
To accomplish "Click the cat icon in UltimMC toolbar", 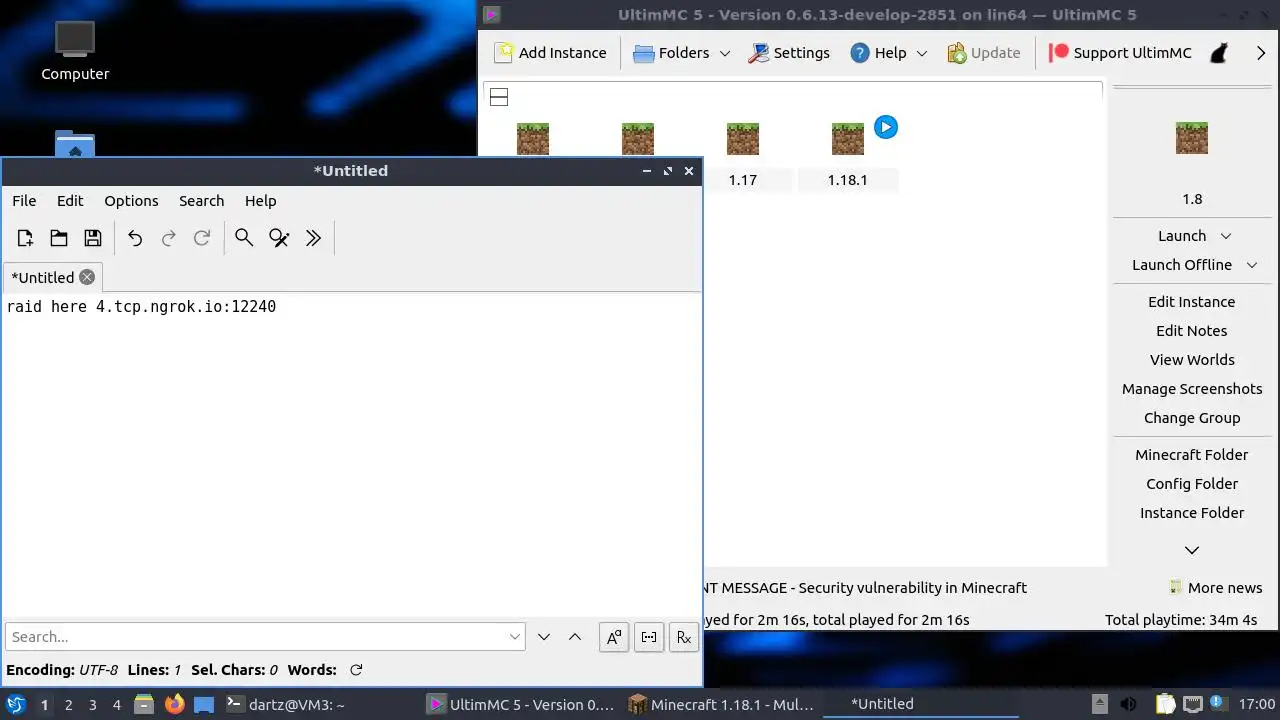I will [1219, 54].
